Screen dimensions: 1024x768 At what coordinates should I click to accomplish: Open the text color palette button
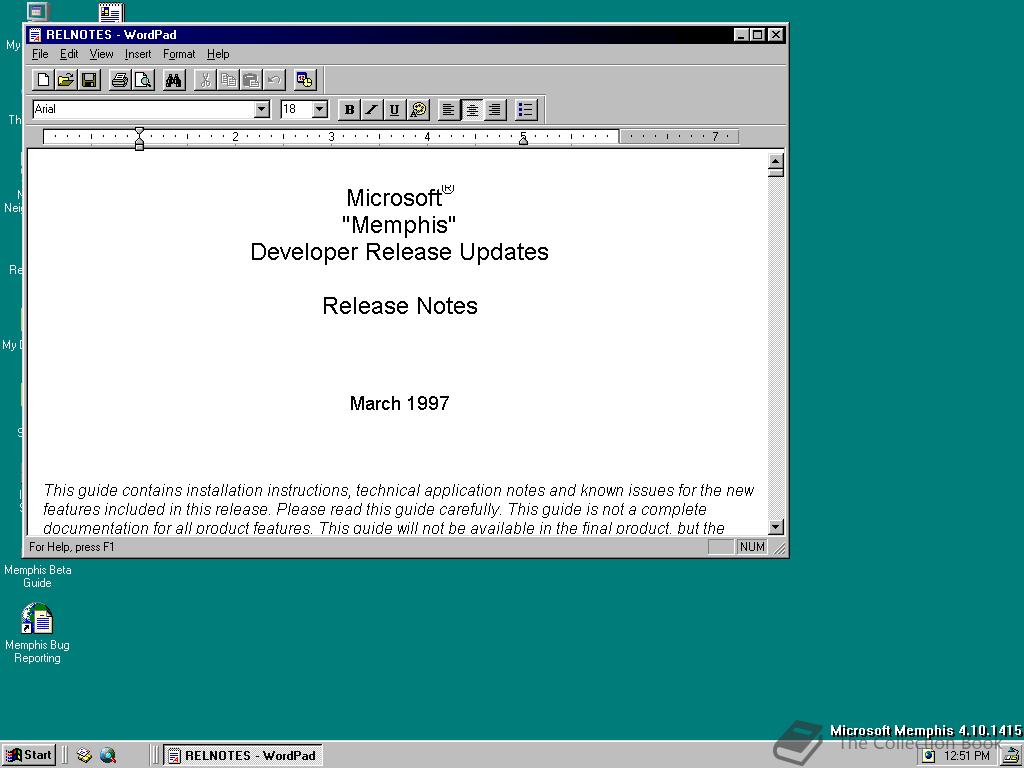pos(417,110)
